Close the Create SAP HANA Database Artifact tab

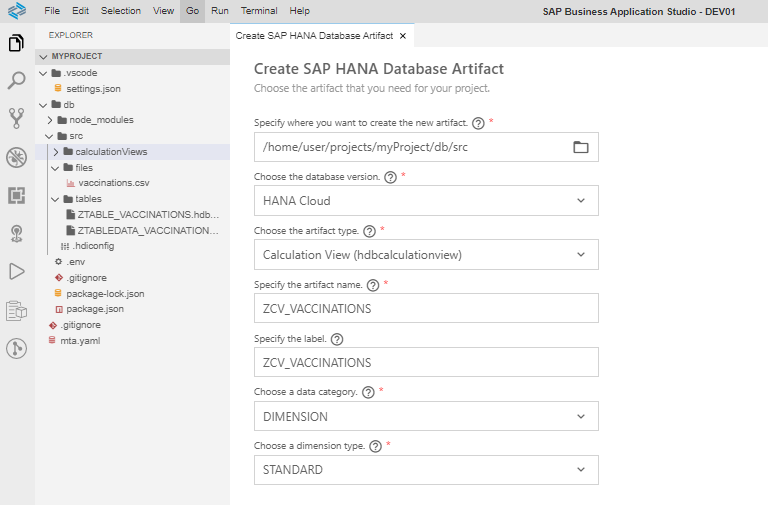click(x=403, y=36)
